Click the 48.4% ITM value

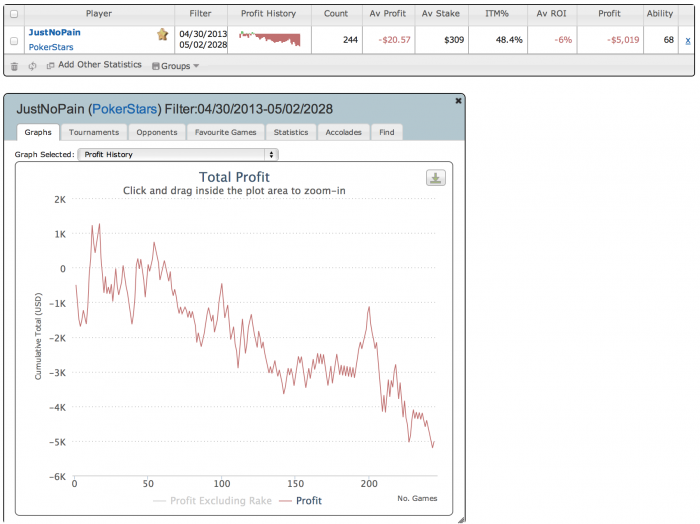click(509, 40)
